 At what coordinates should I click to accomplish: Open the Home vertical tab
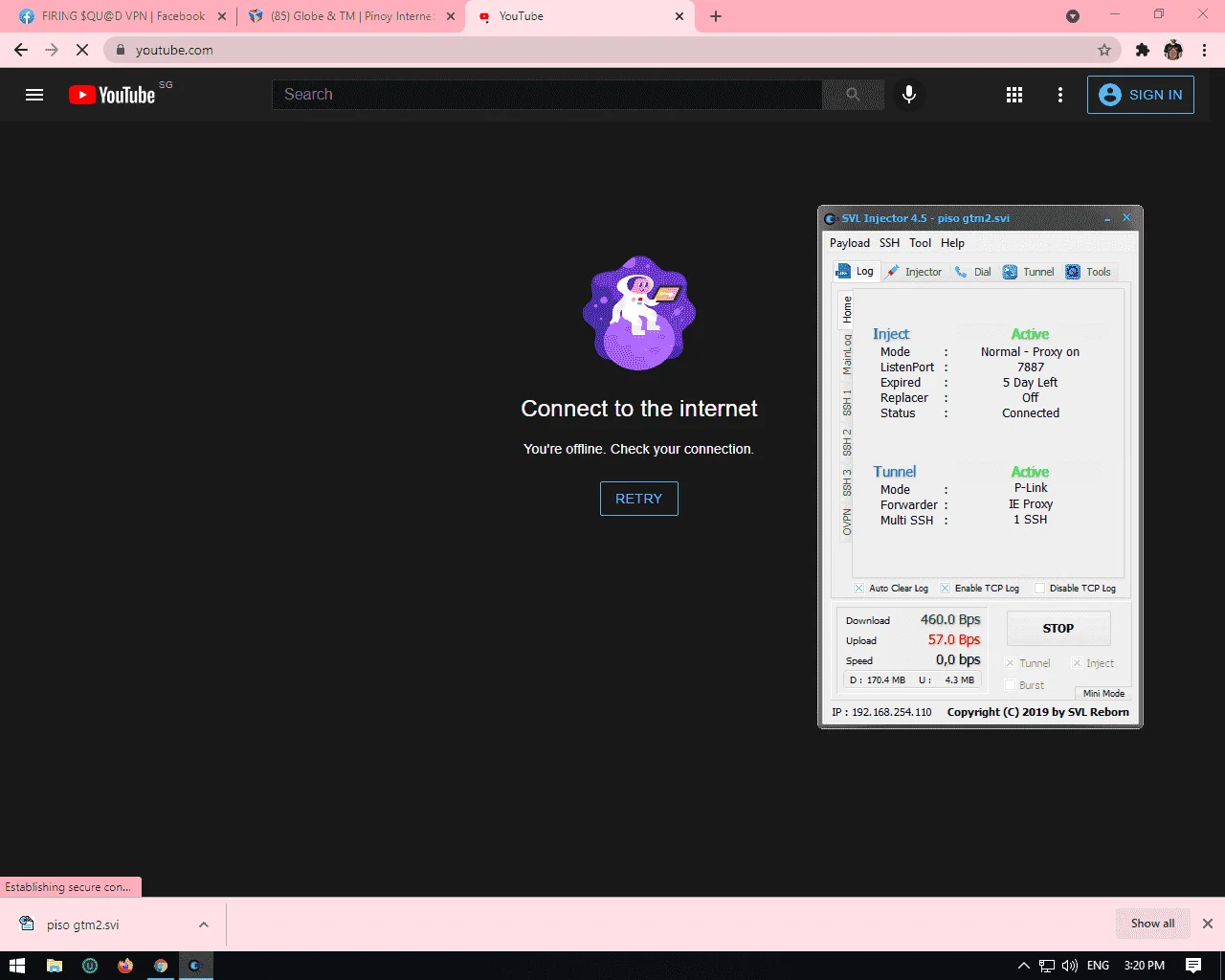click(846, 308)
